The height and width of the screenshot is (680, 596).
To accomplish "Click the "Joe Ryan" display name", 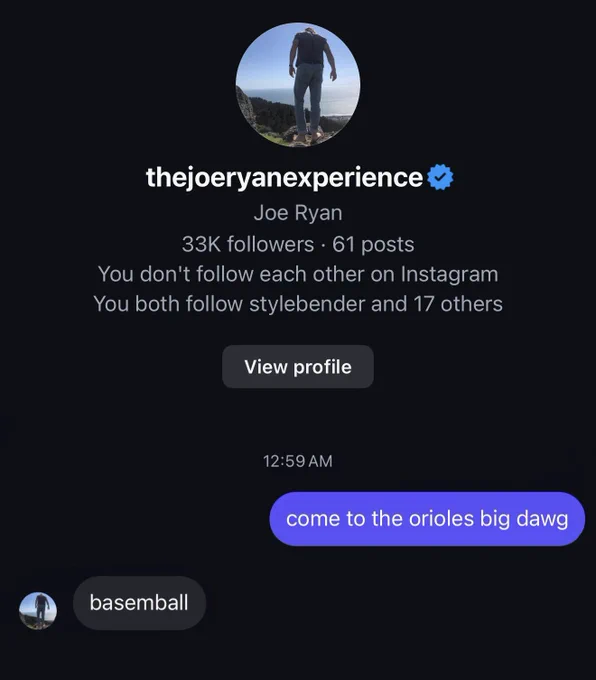I will (x=298, y=212).
